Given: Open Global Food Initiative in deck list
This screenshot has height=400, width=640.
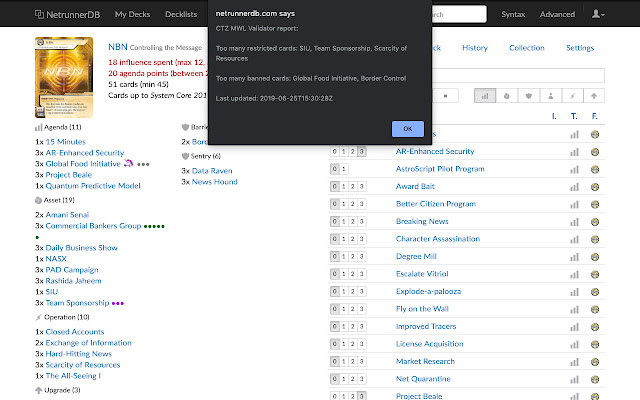Looking at the screenshot, I should pyautogui.click(x=83, y=164).
